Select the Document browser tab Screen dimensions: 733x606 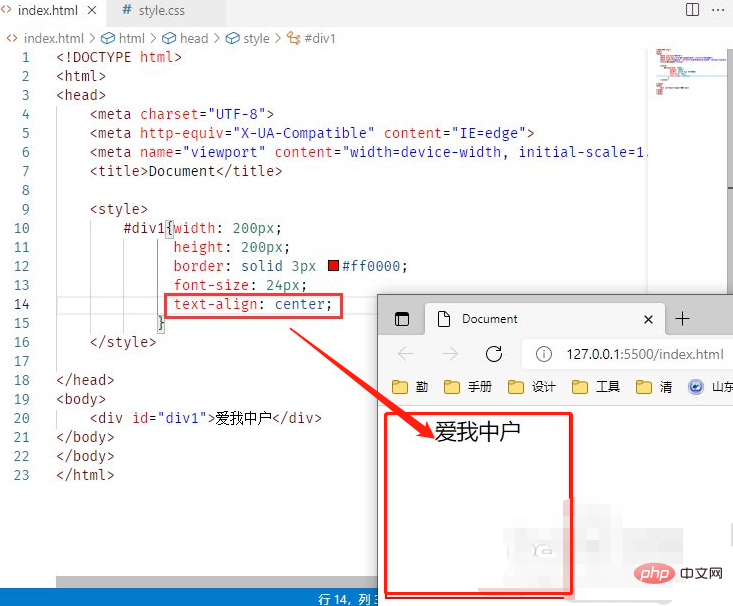point(545,319)
